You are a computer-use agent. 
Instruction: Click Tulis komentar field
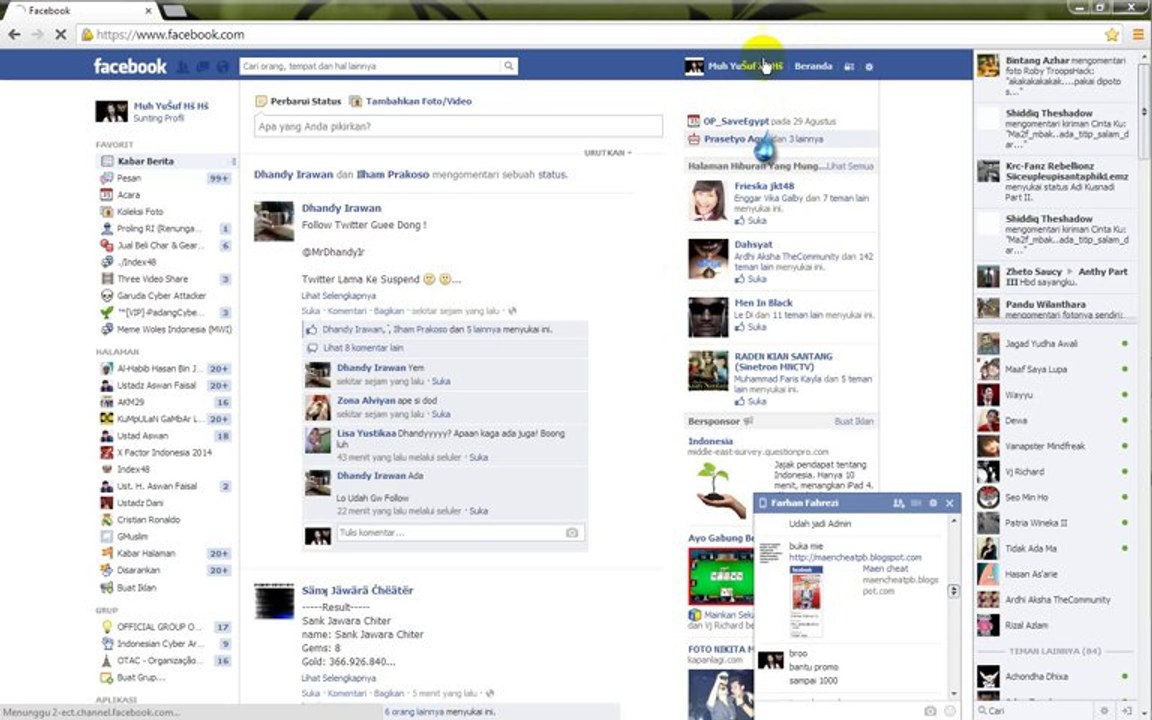pos(449,533)
